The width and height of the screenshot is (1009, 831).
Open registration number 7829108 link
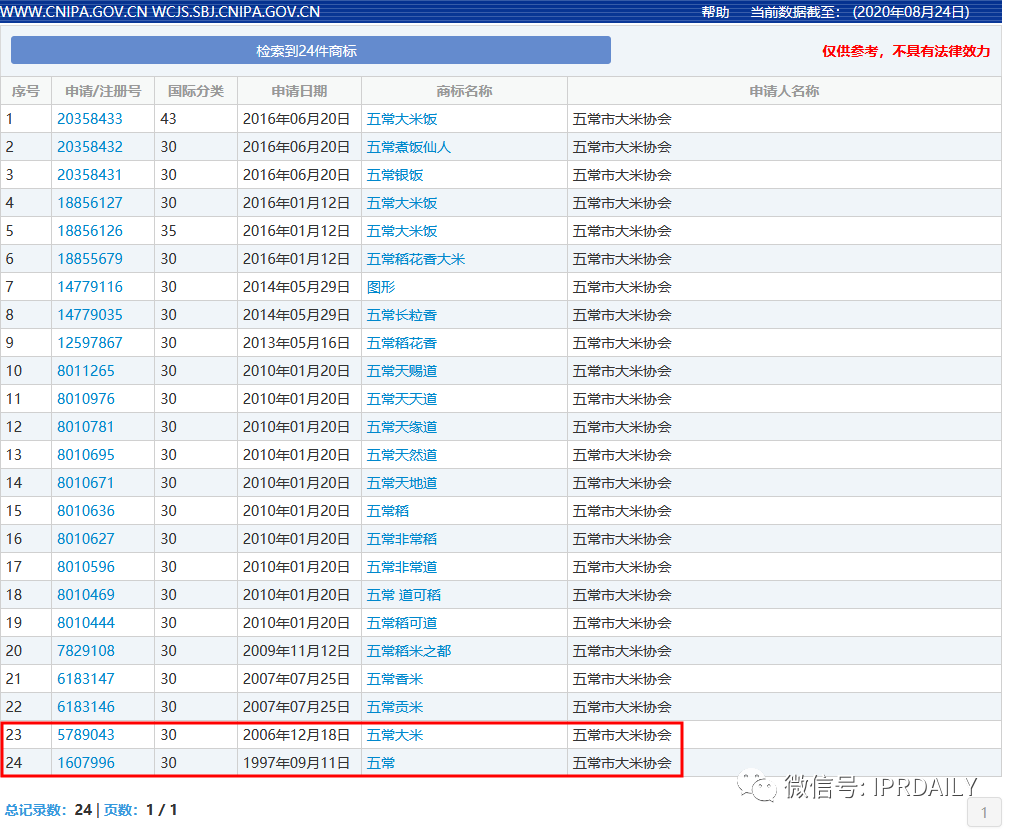86,651
